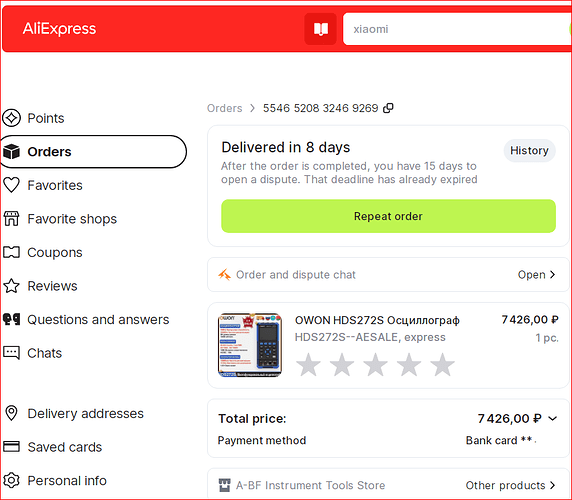Focus the xiaomi search field
The height and width of the screenshot is (500, 572).
(457, 29)
